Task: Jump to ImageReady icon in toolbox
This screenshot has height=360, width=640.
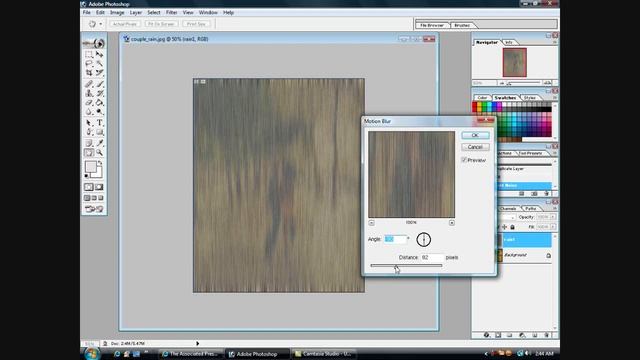Action: [94, 209]
